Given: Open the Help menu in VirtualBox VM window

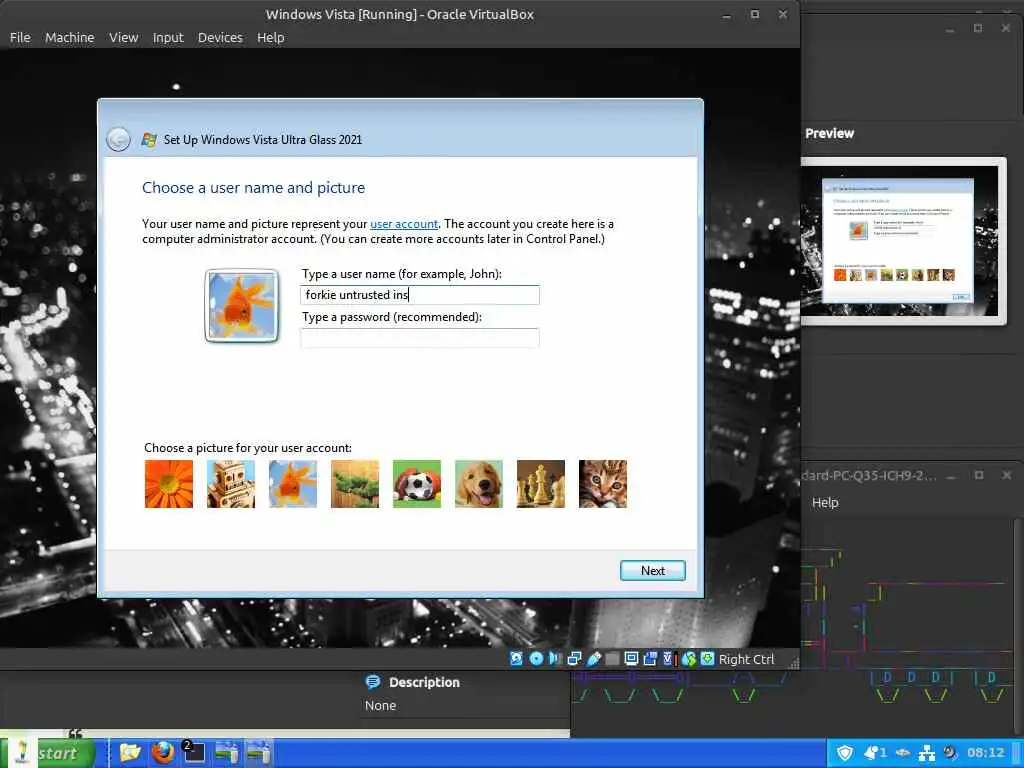Looking at the screenshot, I should pos(270,38).
